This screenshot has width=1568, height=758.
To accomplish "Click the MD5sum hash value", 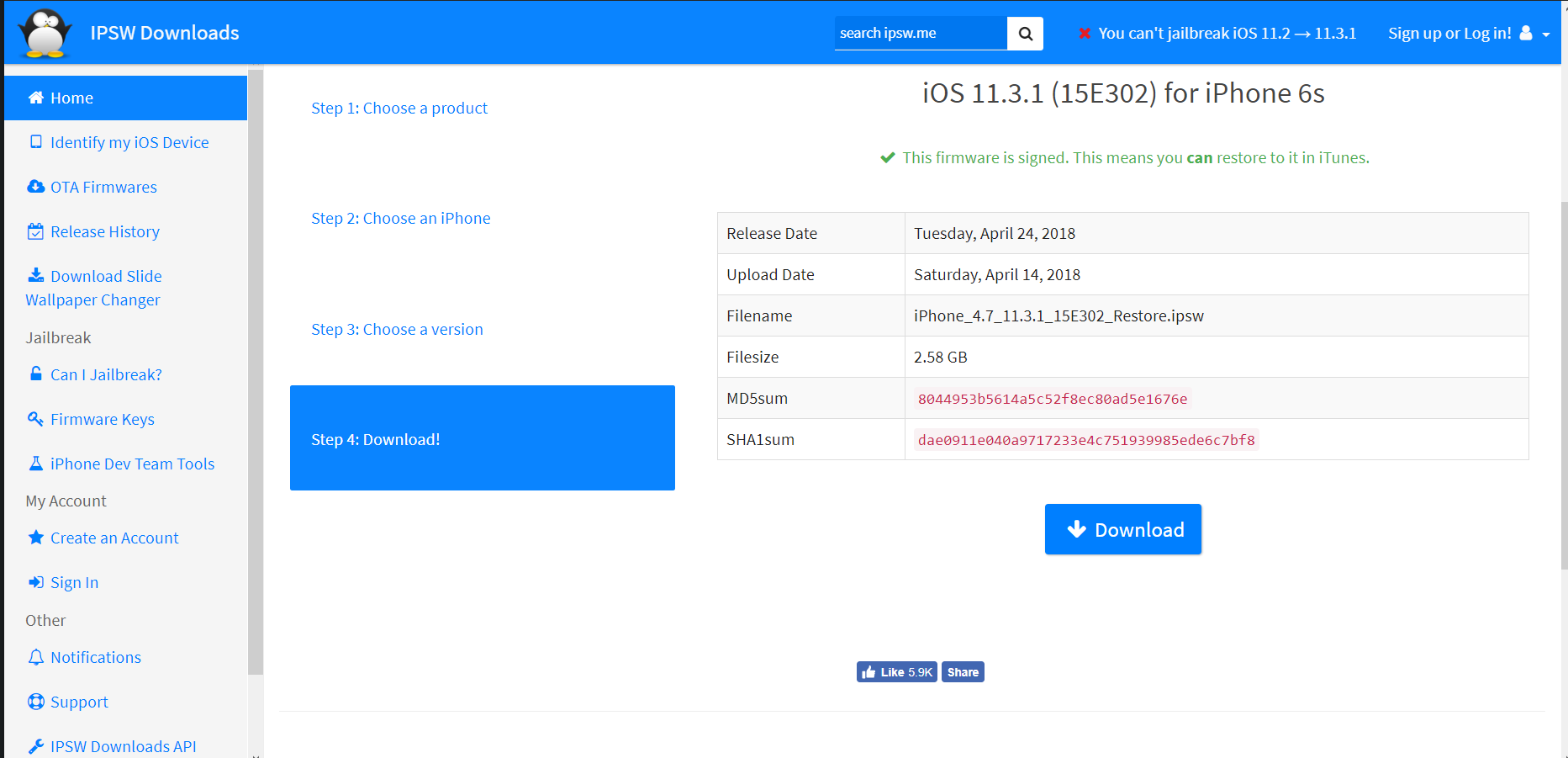I will tap(1053, 399).
